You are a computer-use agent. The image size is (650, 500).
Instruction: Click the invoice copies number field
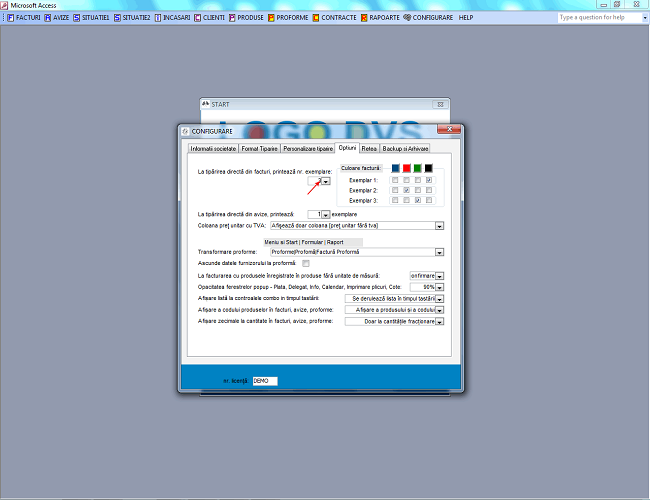tap(315, 181)
